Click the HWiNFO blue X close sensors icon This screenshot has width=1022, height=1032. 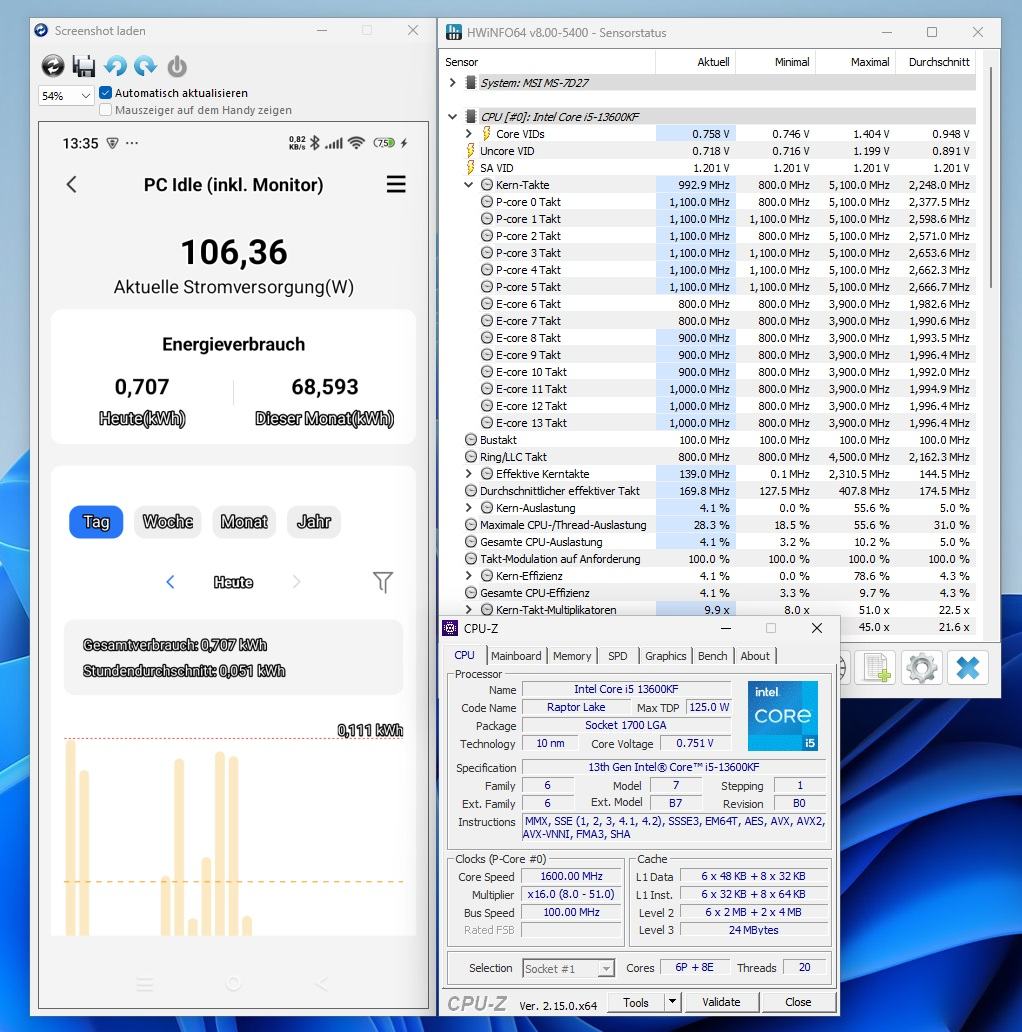pos(968,668)
